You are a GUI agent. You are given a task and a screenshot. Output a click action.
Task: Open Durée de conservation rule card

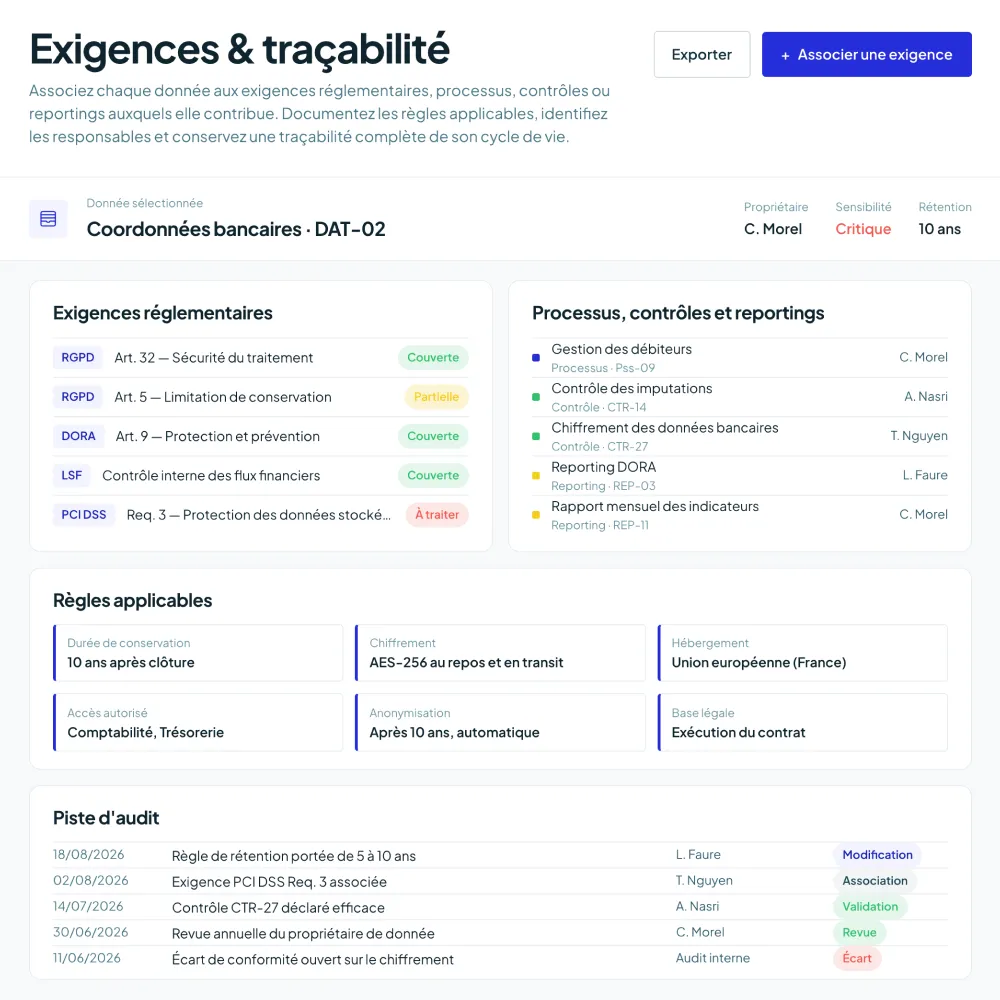[x=198, y=653]
